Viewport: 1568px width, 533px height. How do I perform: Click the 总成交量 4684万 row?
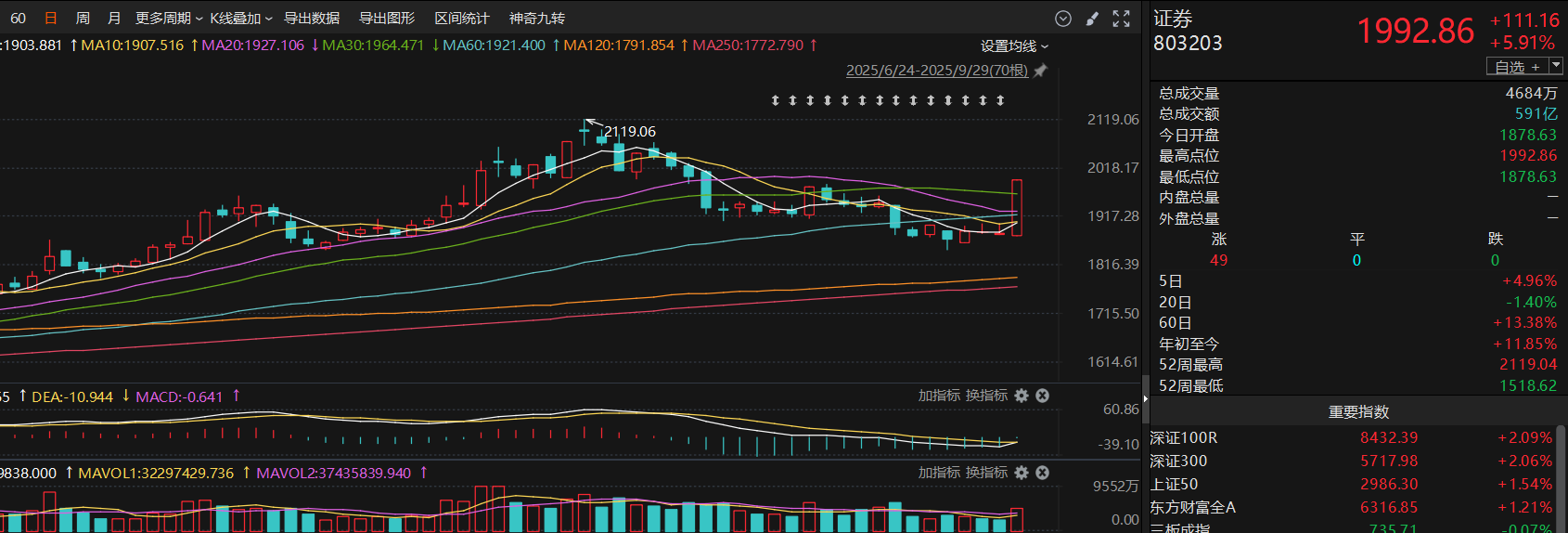click(x=1358, y=94)
